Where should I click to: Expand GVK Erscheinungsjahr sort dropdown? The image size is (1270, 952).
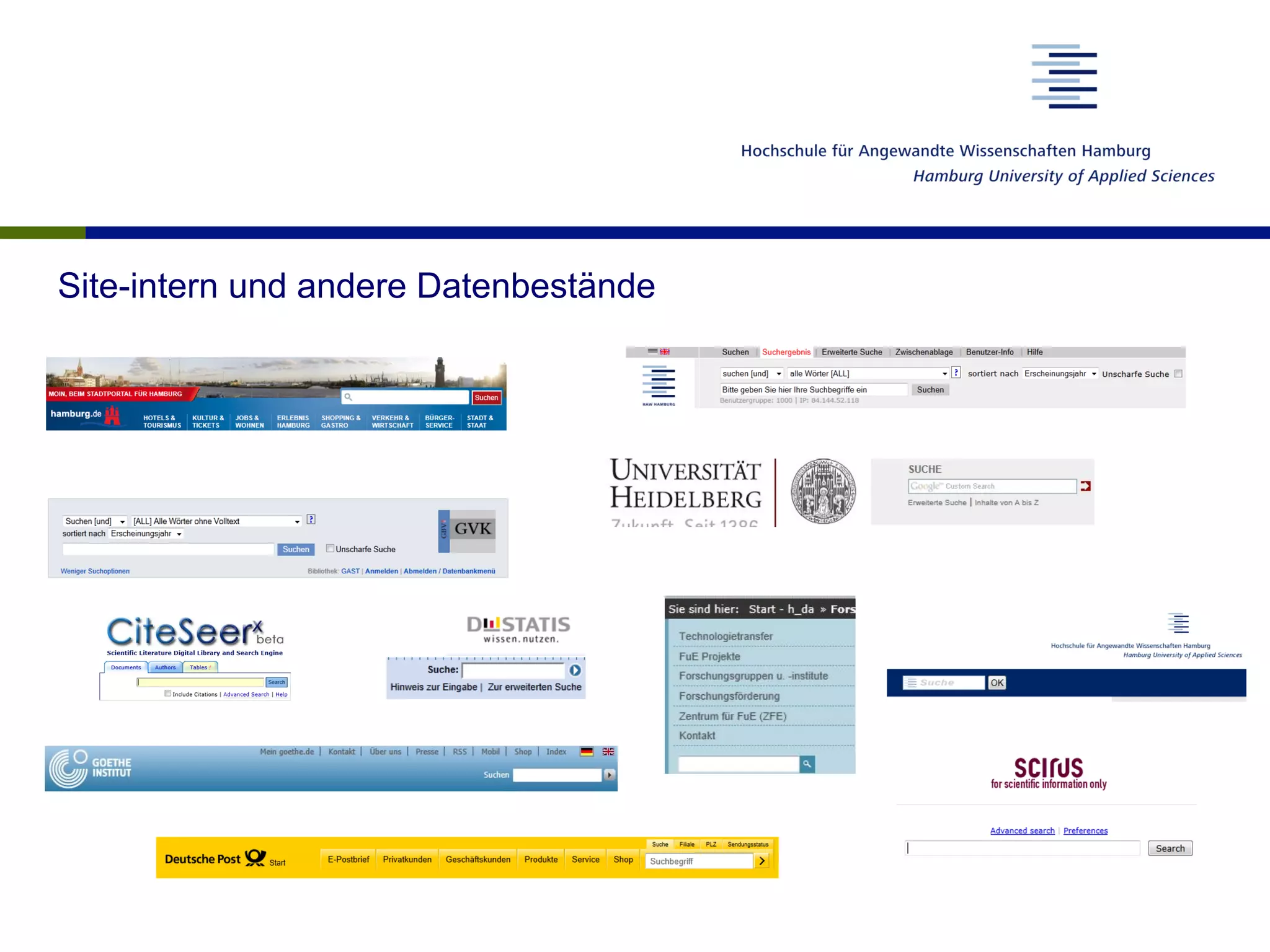click(x=146, y=534)
